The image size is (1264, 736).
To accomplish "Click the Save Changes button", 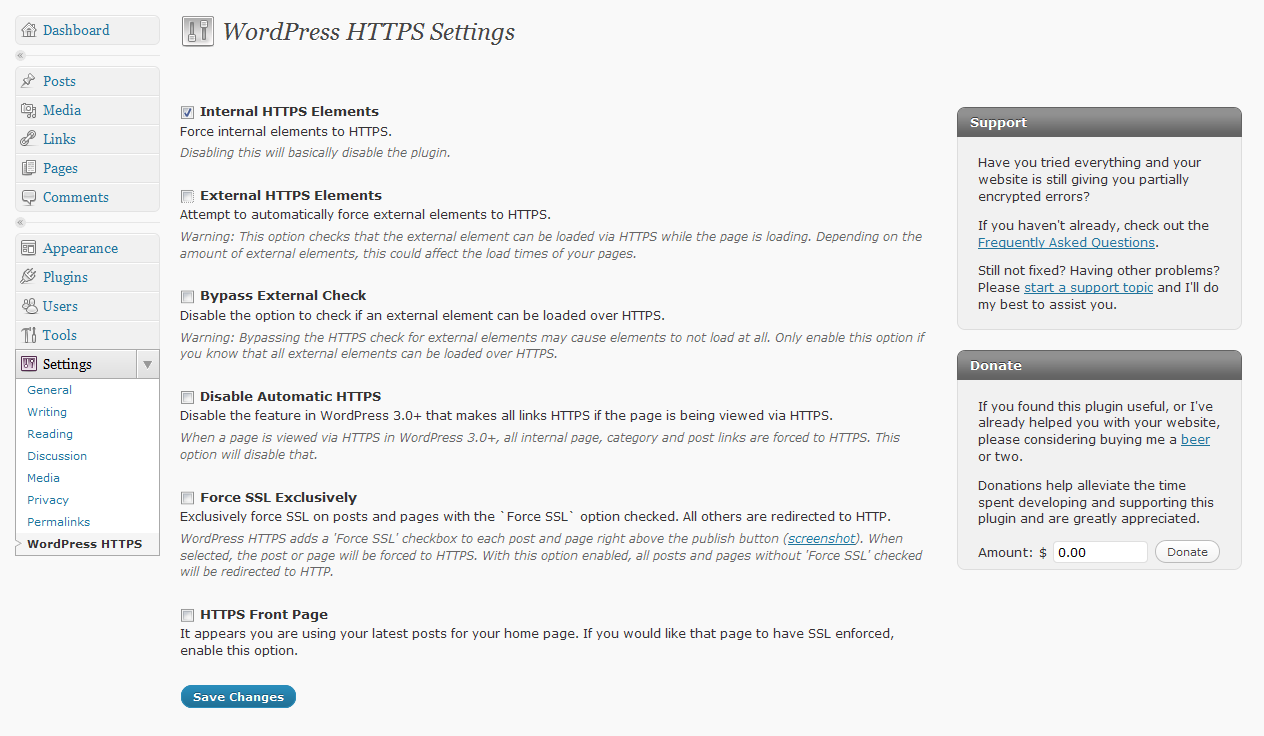I will coord(238,697).
